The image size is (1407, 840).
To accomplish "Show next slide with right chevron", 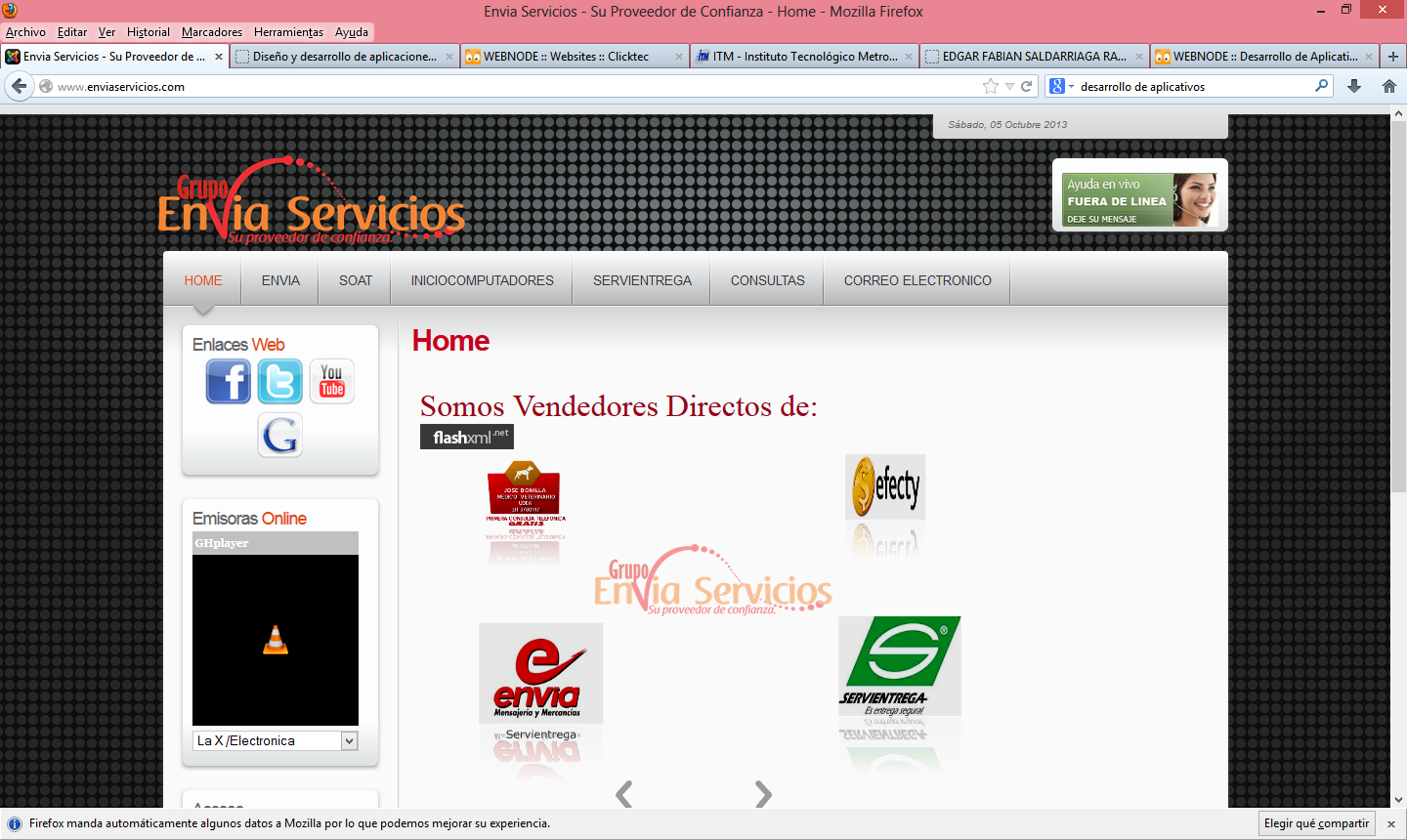I will pyautogui.click(x=763, y=794).
